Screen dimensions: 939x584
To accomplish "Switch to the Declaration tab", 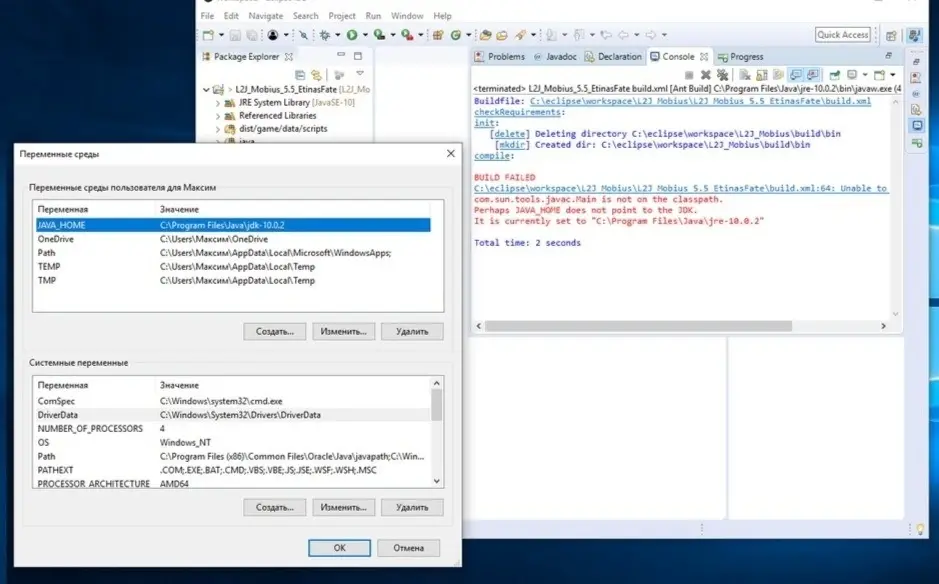I will click(x=613, y=56).
